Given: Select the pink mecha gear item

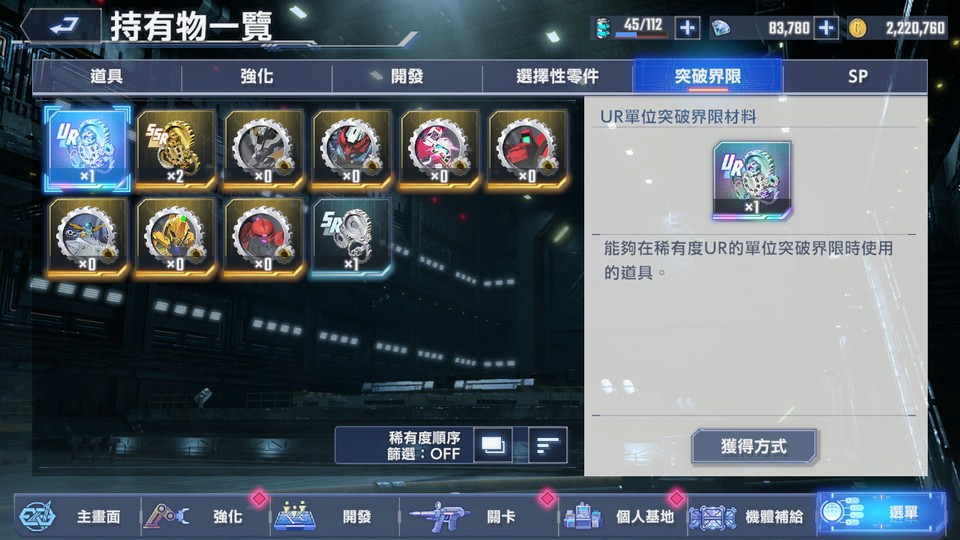Looking at the screenshot, I should 439,149.
